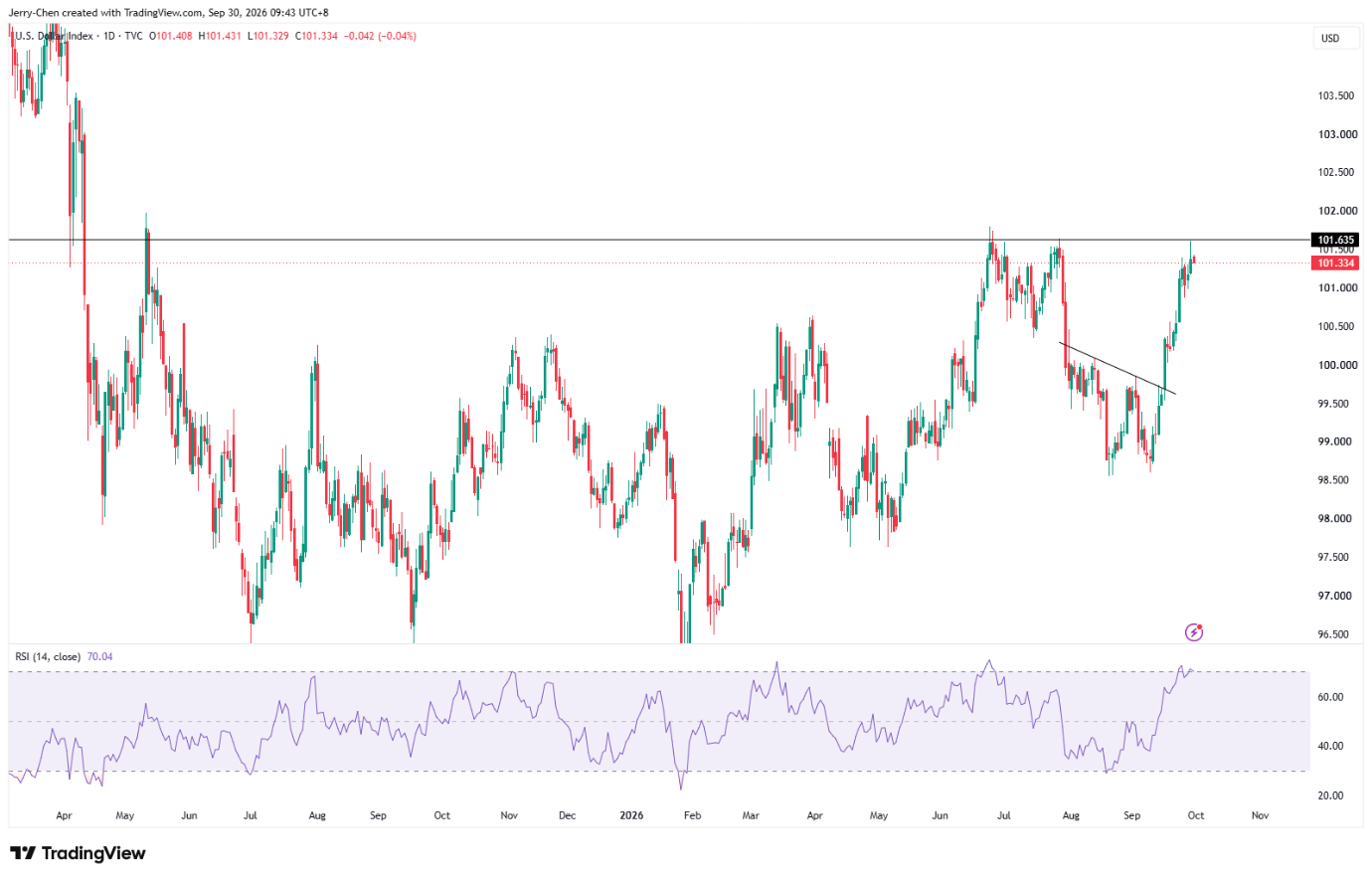Click the RSI value 70.04
The image size is (1372, 879).
99,656
